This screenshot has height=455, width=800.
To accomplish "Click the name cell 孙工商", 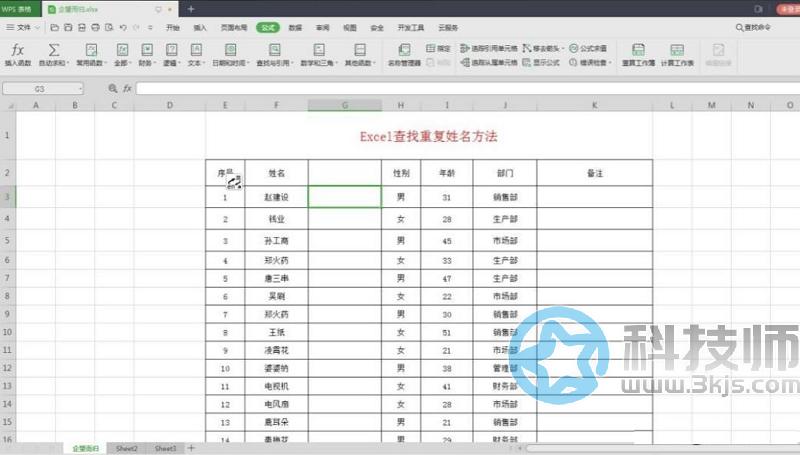I will 277,240.
